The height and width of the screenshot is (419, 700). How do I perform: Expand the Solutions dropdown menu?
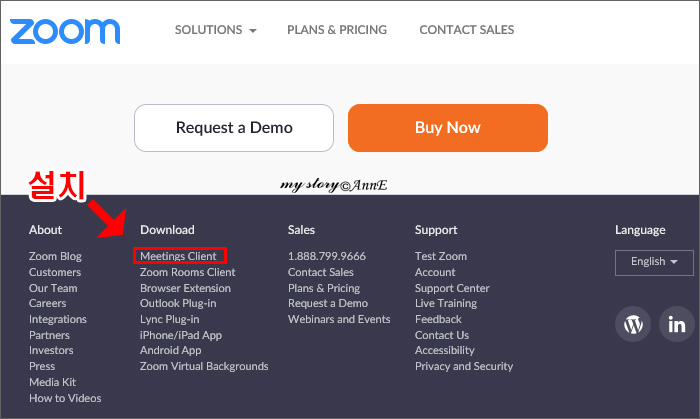(x=216, y=30)
